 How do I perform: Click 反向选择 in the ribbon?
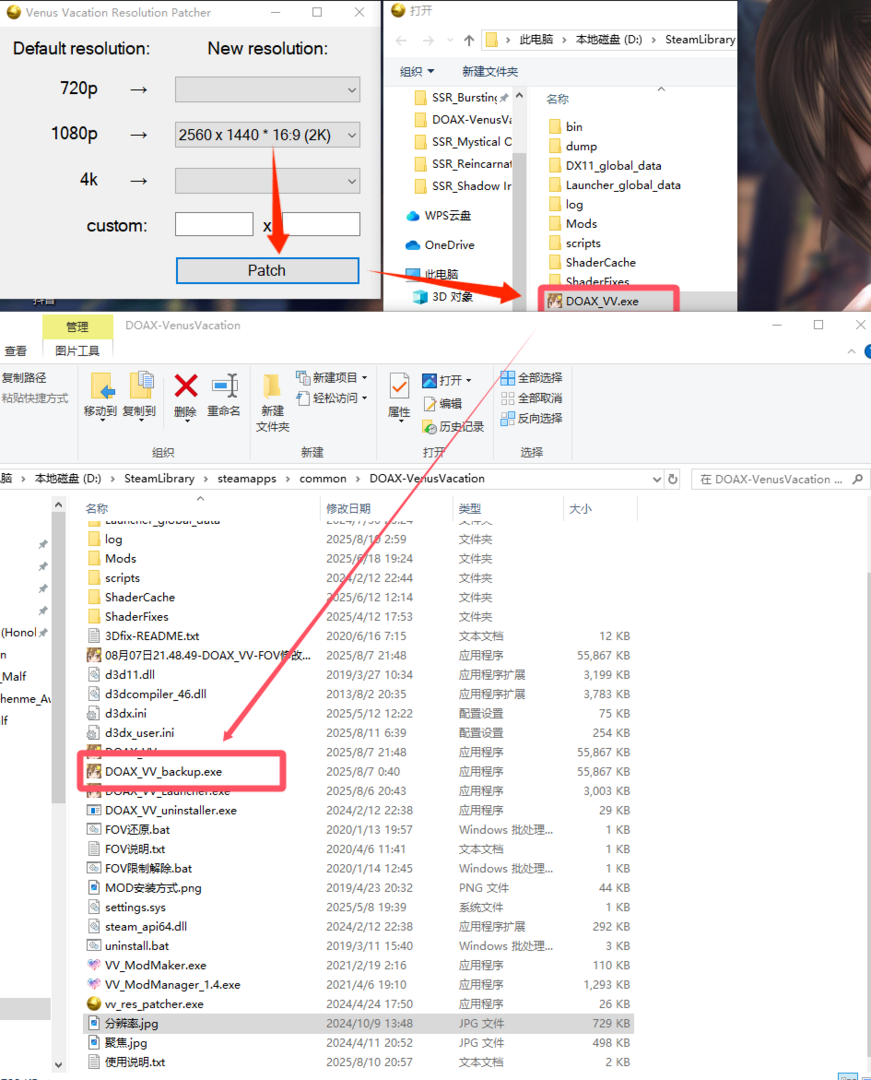[532, 418]
